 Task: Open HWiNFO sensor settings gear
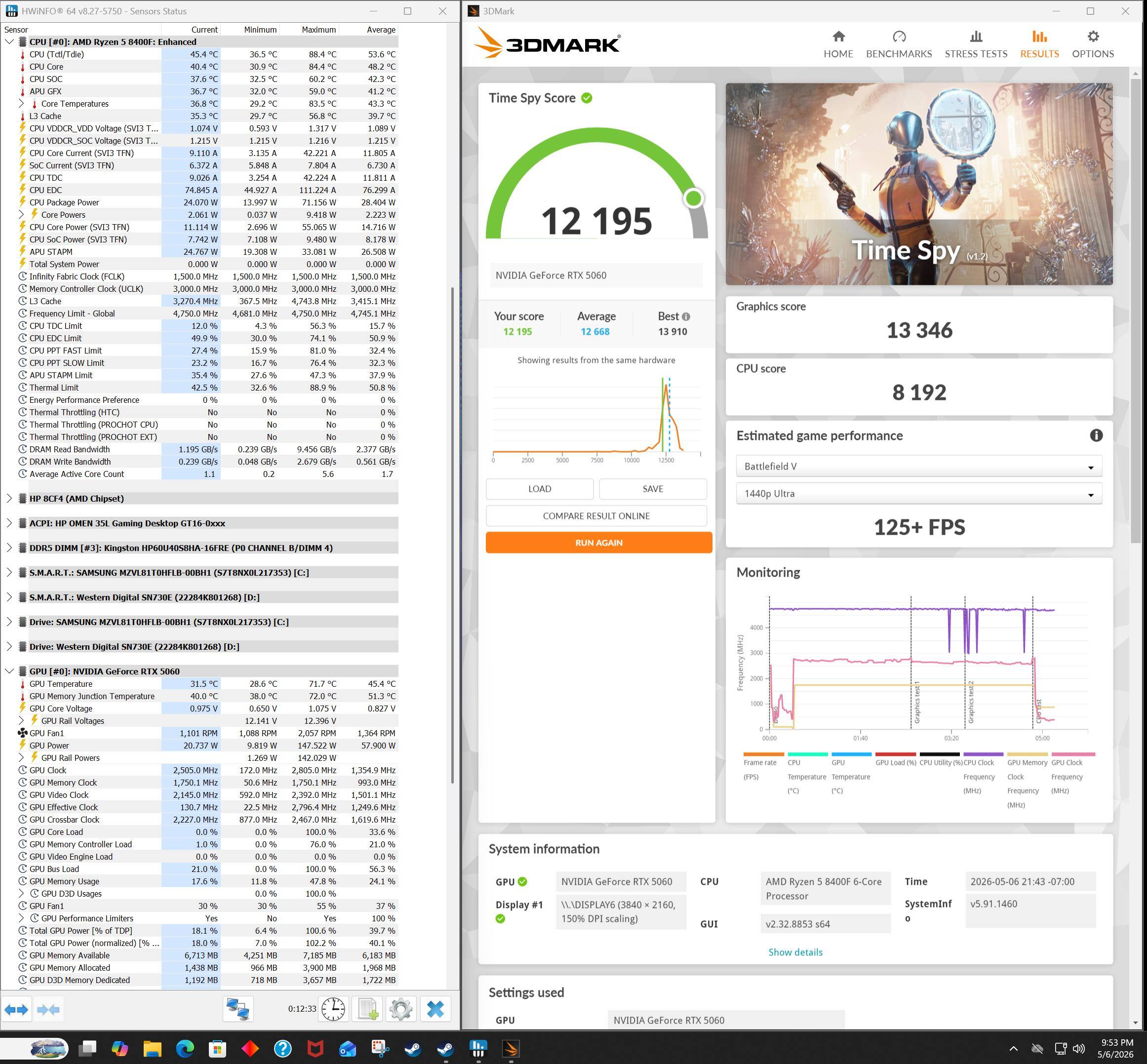[401, 1009]
